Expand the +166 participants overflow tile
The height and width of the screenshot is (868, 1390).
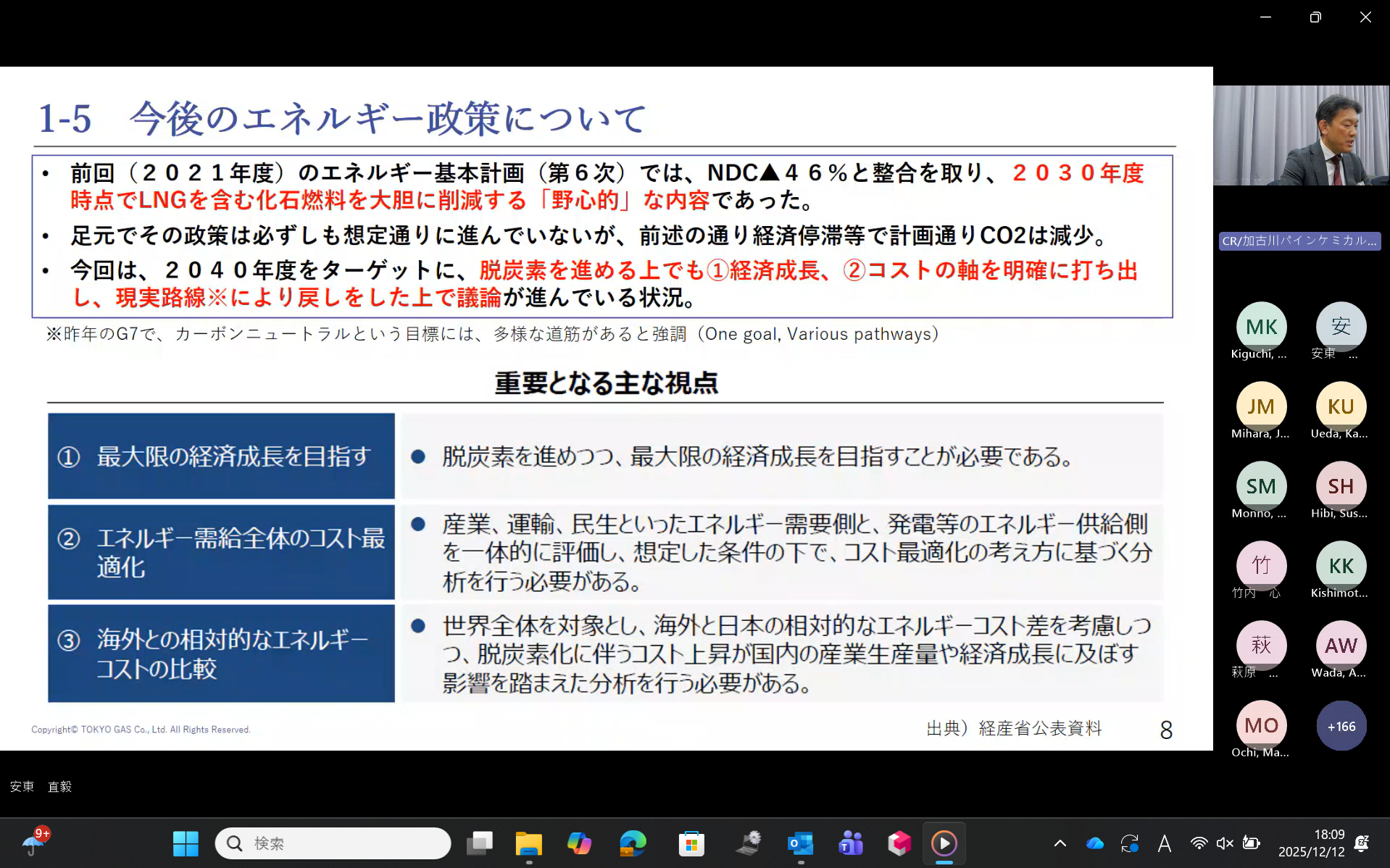click(1341, 725)
